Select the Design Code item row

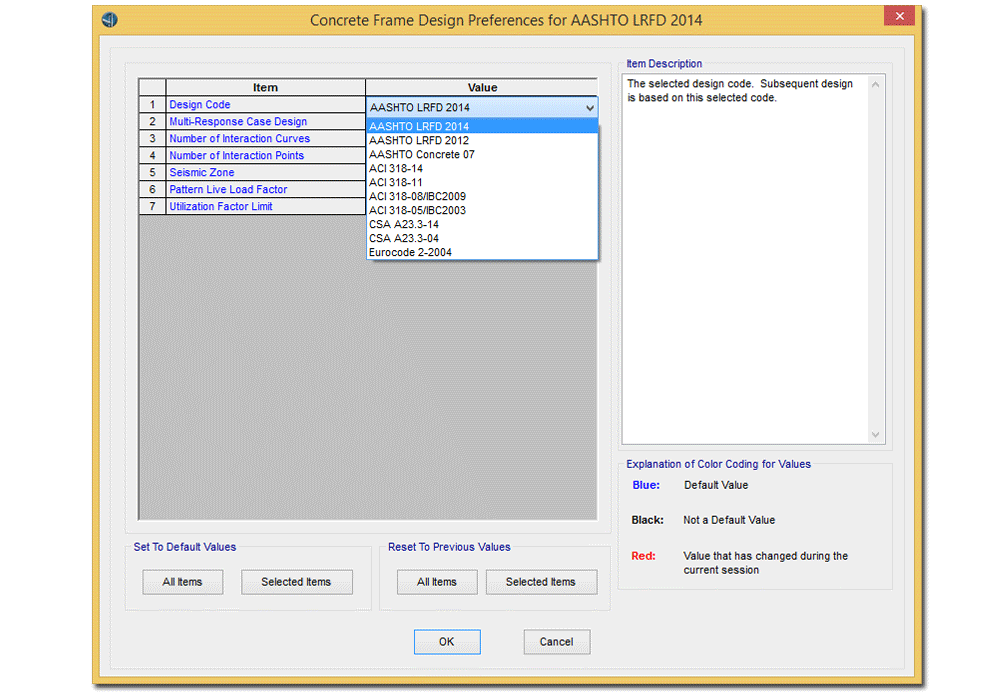pos(265,105)
